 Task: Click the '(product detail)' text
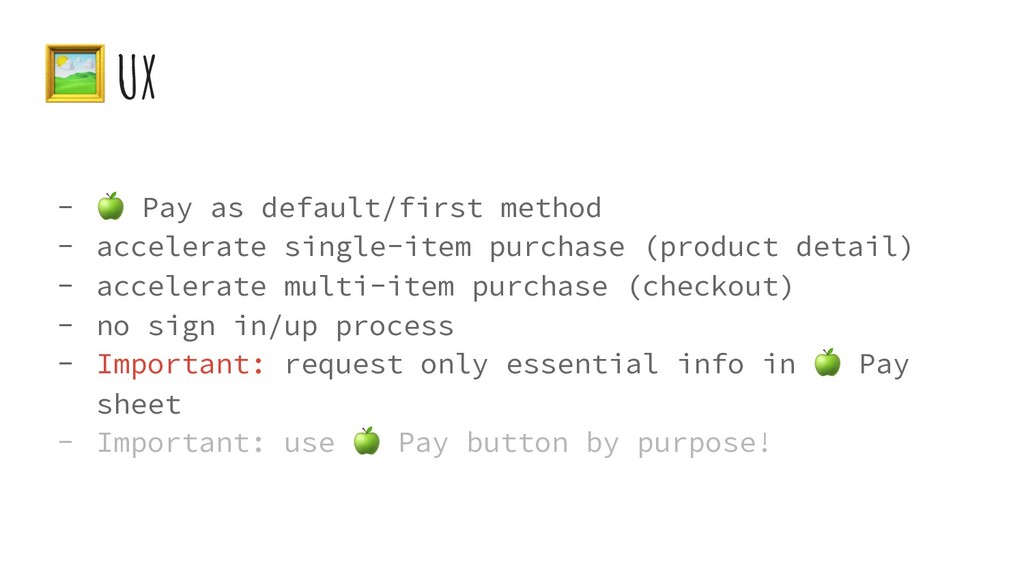[x=778, y=247]
